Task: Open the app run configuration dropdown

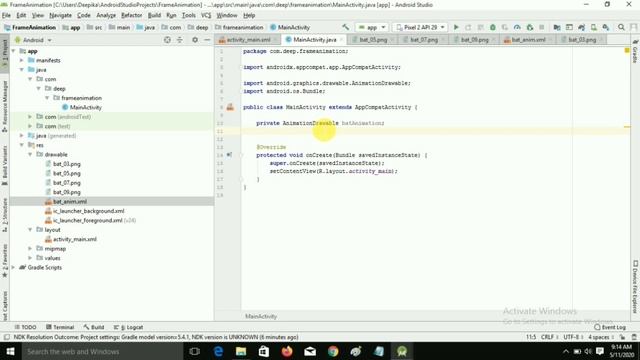Action: point(371,27)
